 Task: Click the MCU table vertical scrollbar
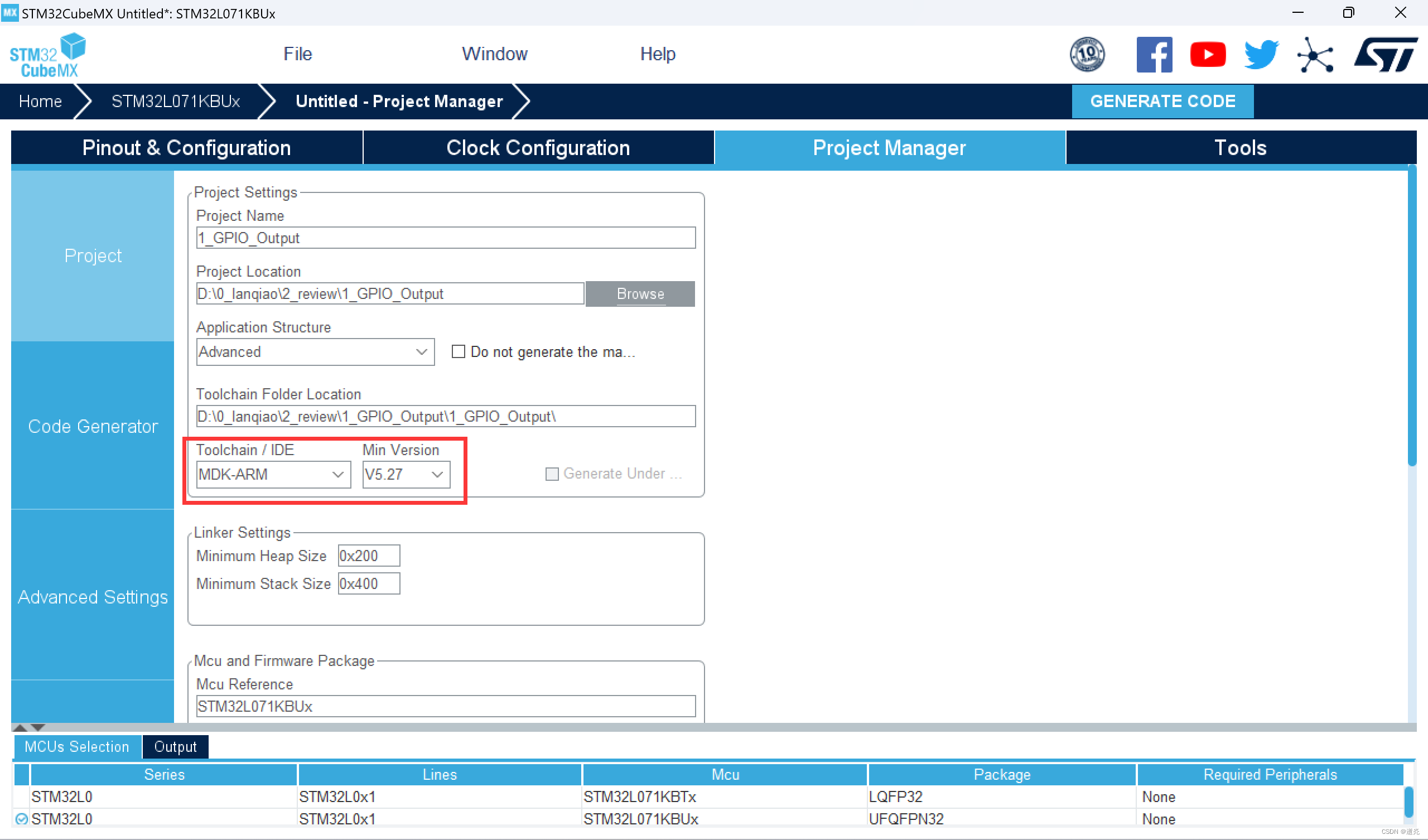coord(1408,802)
